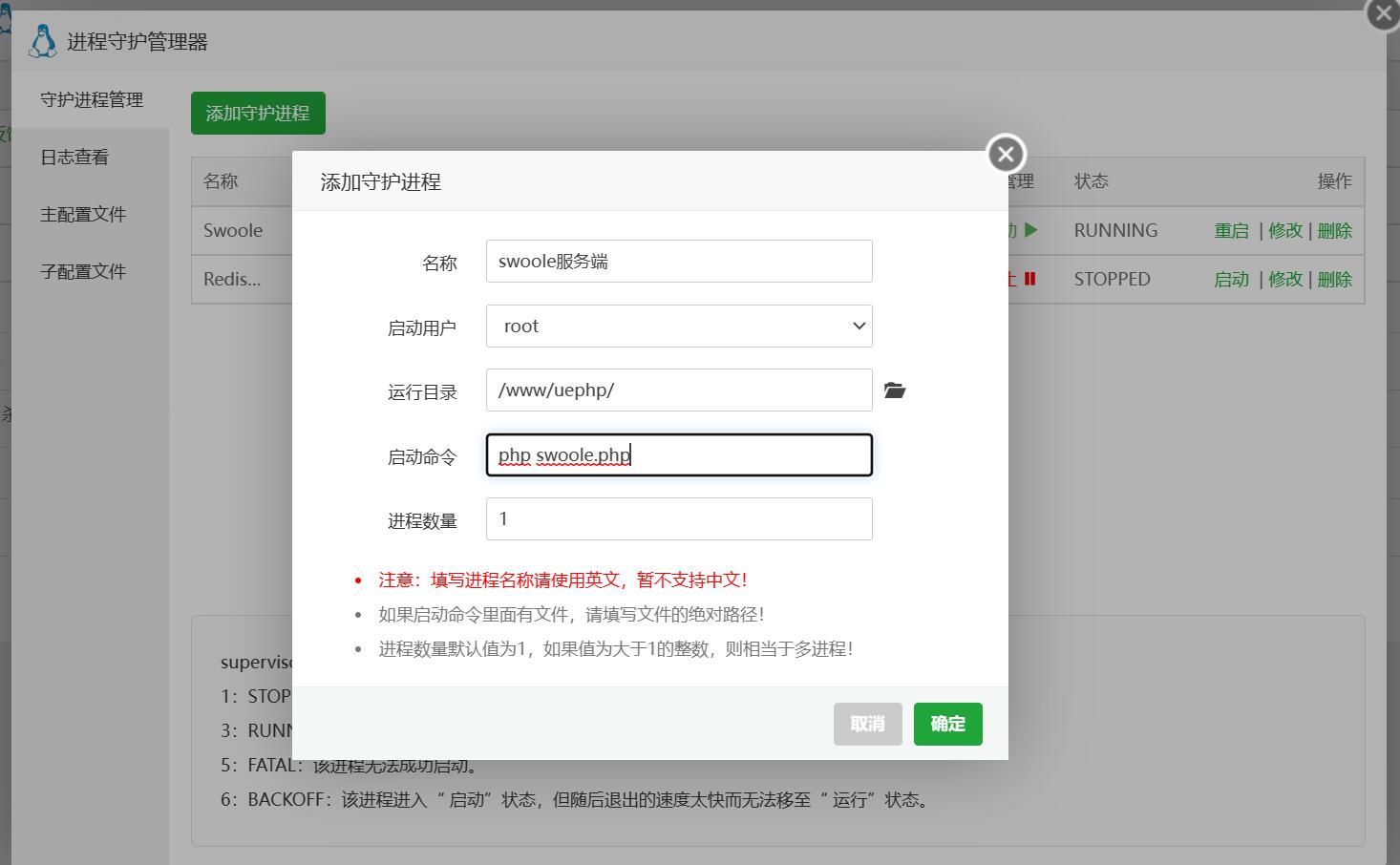Click the green play icon in Swoole row
1400x865 pixels.
[1030, 230]
